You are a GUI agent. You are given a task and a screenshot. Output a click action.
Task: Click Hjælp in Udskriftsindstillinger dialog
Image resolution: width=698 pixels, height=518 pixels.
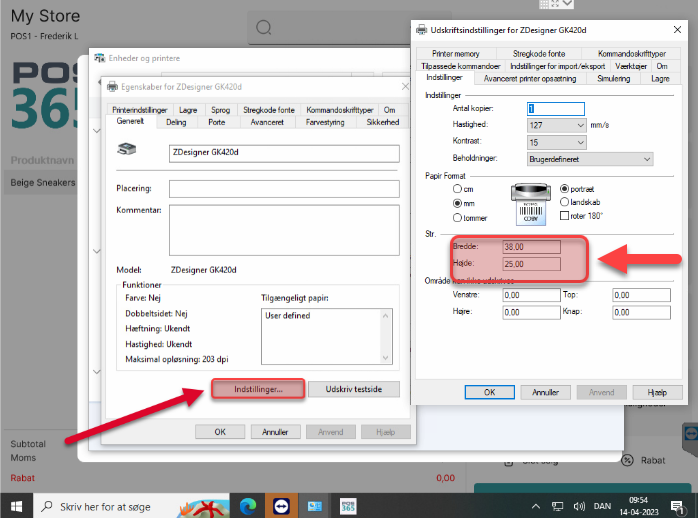click(x=657, y=392)
